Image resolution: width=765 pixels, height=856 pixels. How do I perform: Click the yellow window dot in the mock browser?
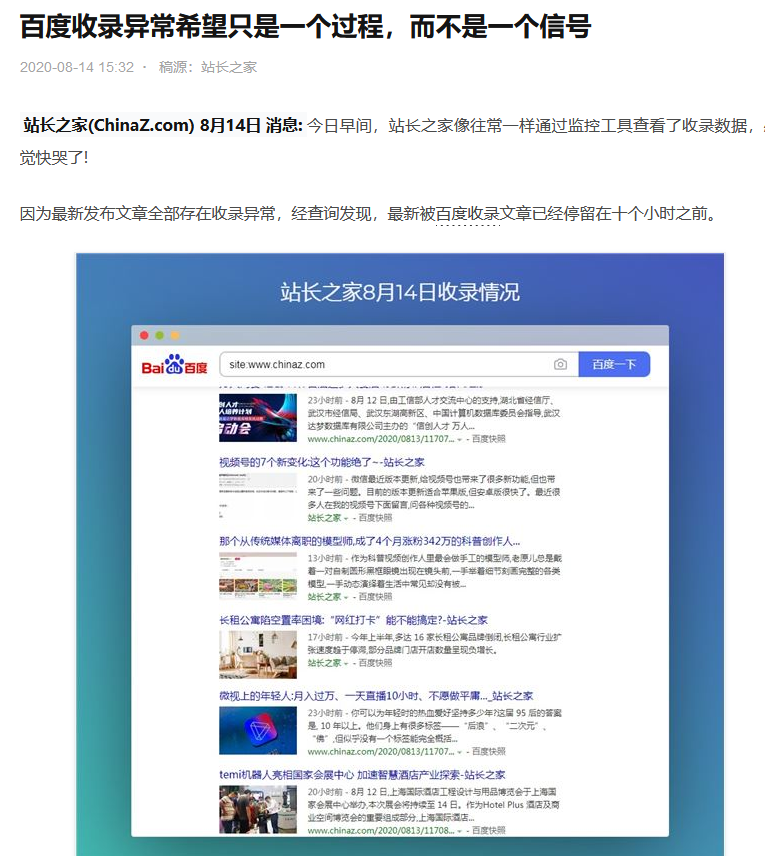[175, 335]
